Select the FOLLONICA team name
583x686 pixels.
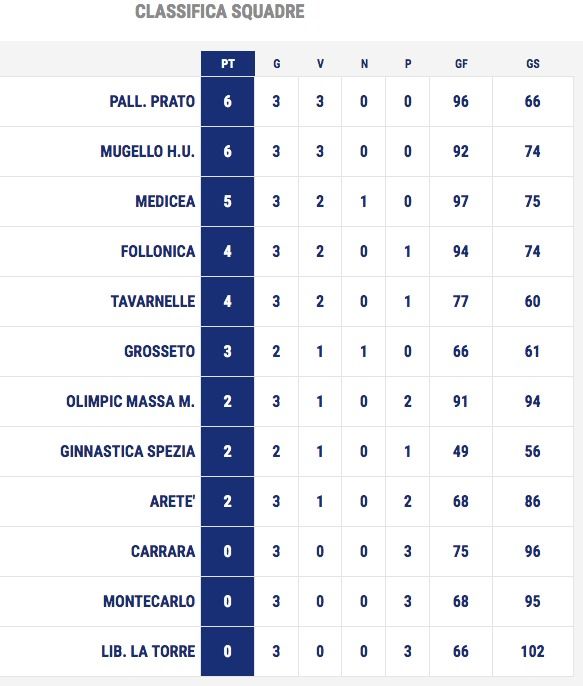tap(158, 252)
